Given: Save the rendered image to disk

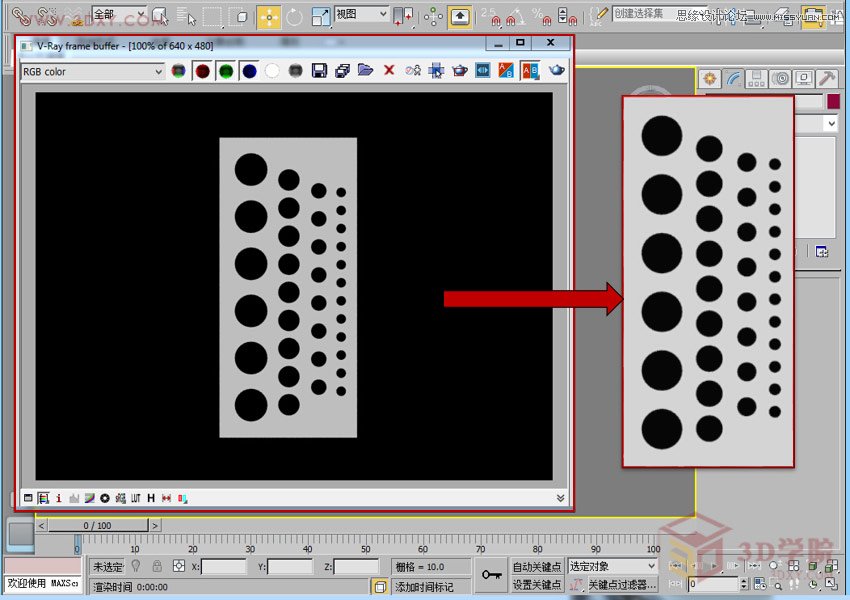Looking at the screenshot, I should [318, 70].
